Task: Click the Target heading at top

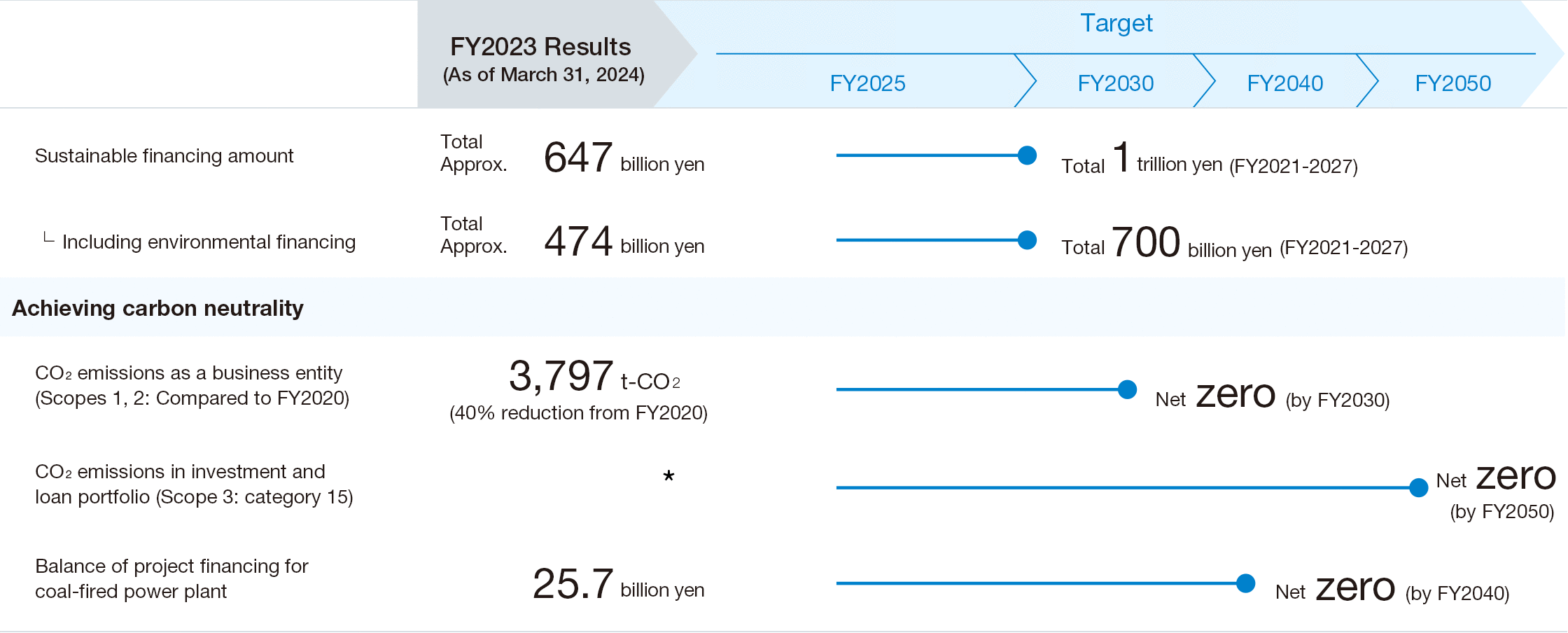Action: 1116,23
